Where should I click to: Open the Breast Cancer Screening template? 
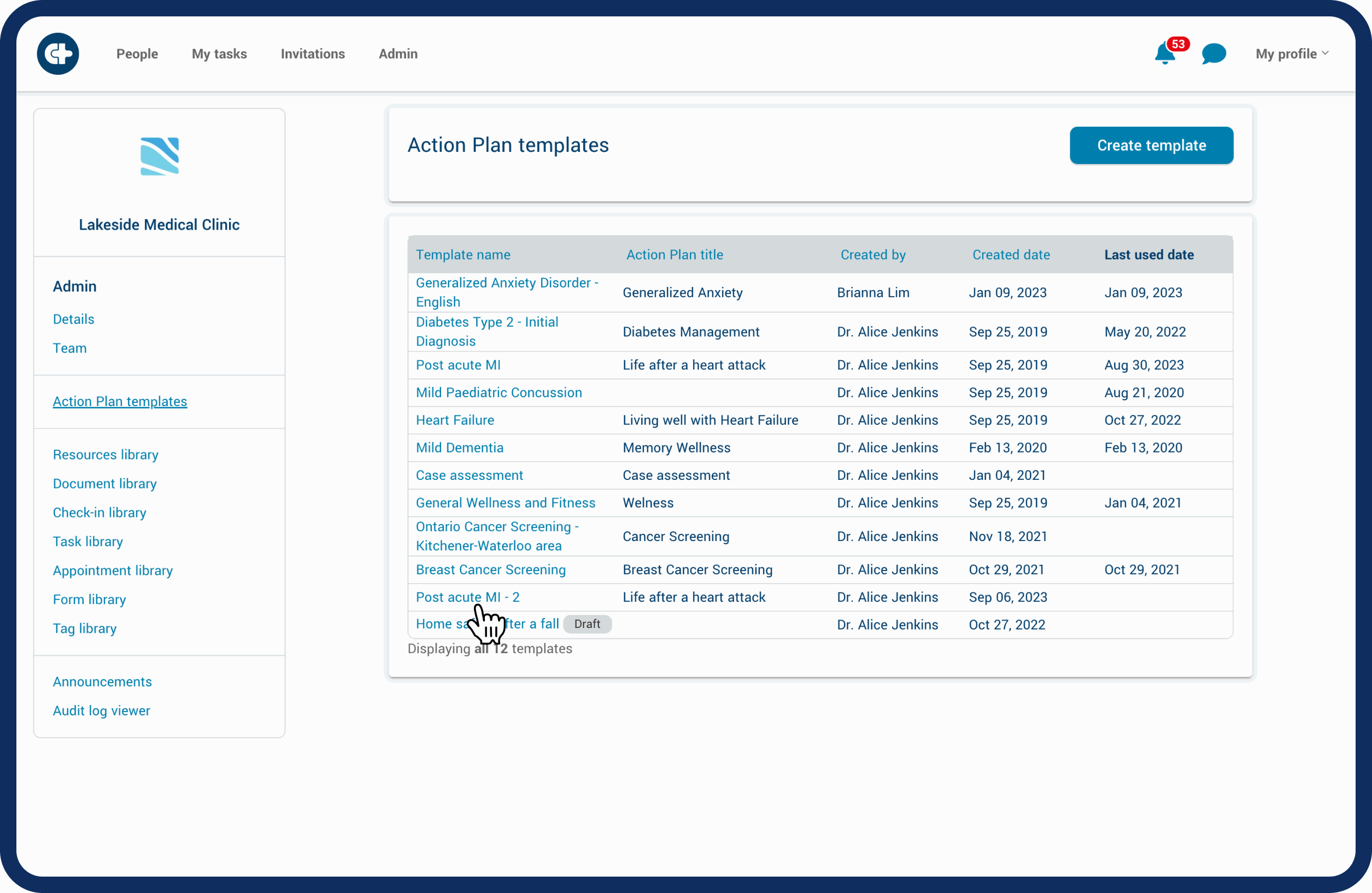[x=490, y=569]
